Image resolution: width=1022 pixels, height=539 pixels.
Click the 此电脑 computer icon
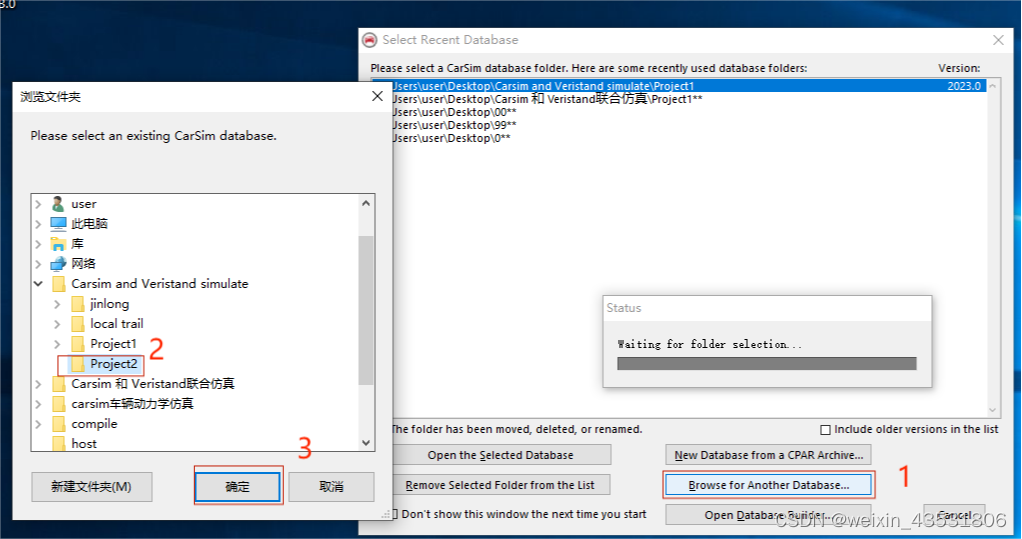(58, 224)
